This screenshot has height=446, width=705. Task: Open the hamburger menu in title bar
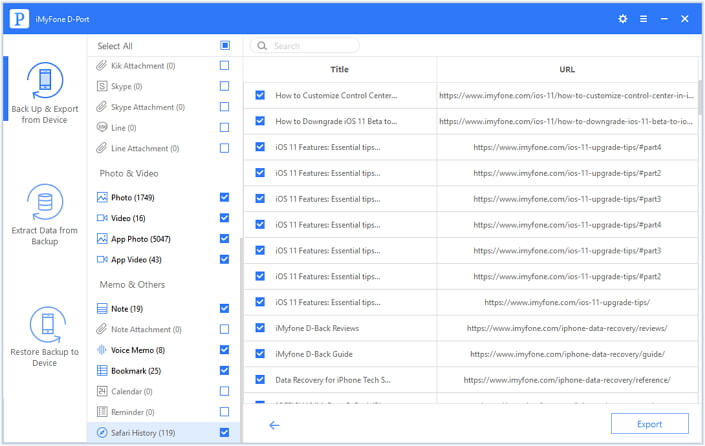pyautogui.click(x=643, y=19)
